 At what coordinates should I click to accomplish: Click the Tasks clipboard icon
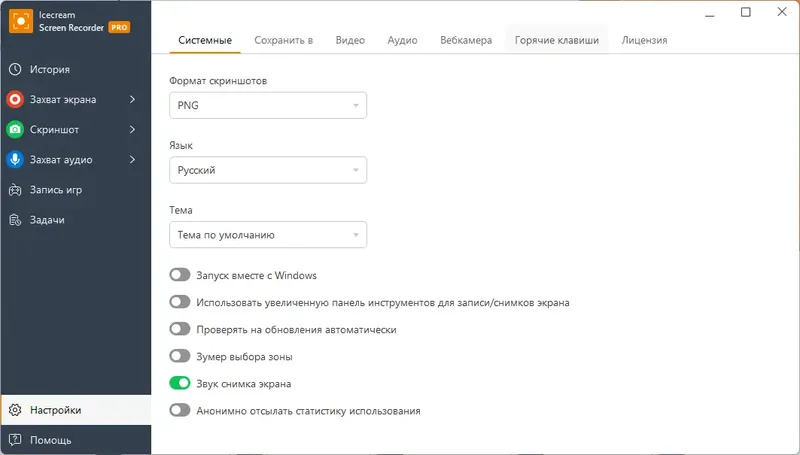pos(15,220)
